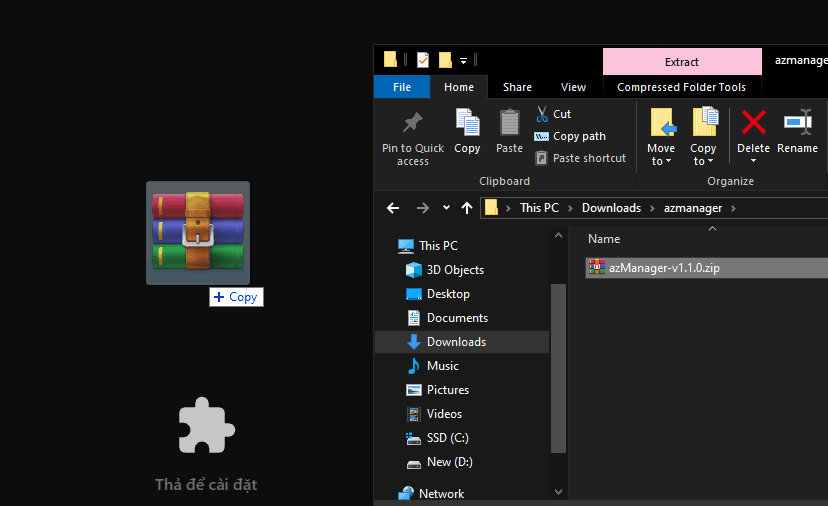Select SSD (C:) drive
Viewport: 828px width, 506px height.
point(447,438)
